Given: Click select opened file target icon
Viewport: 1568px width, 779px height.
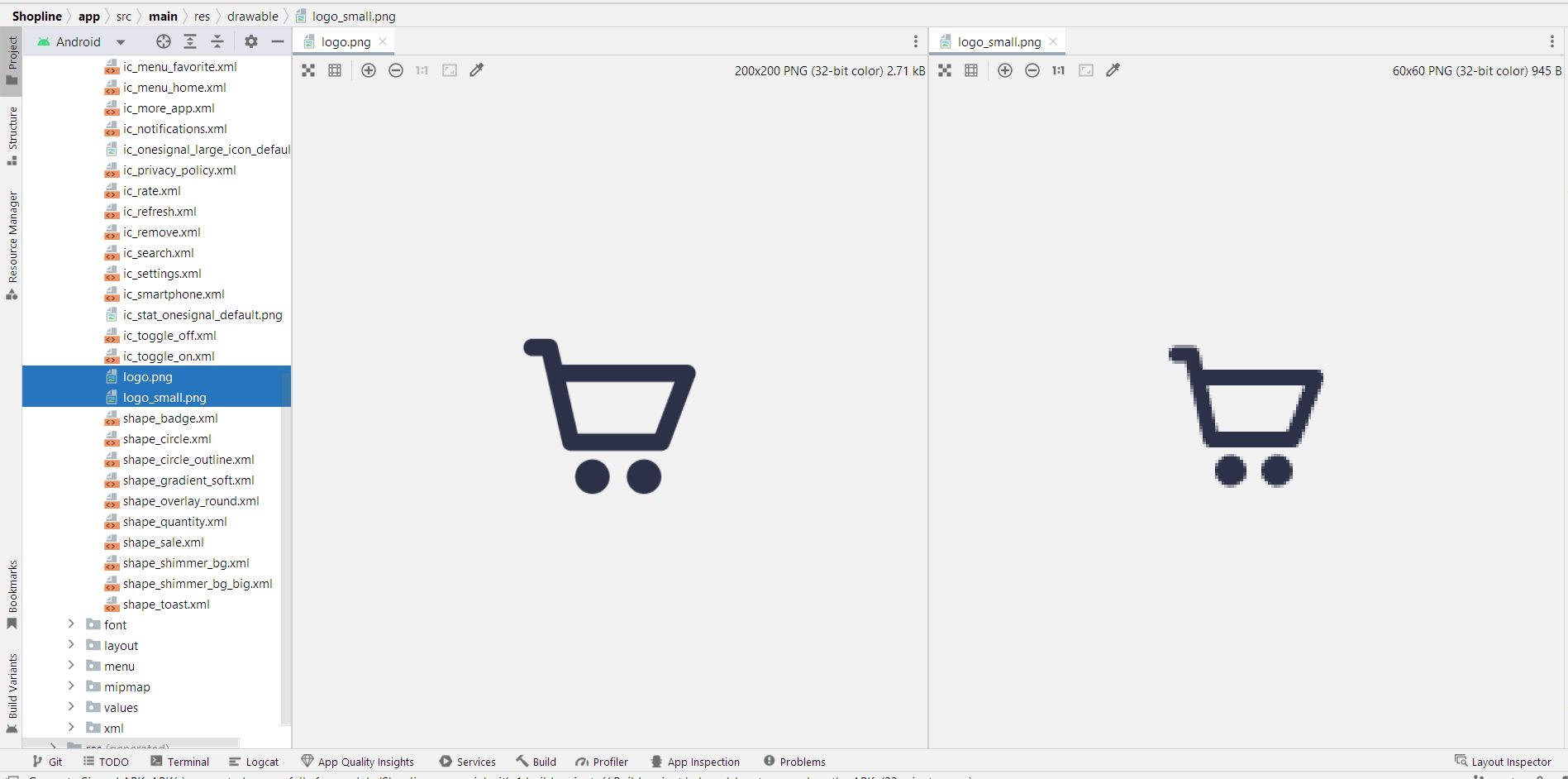Looking at the screenshot, I should point(164,42).
